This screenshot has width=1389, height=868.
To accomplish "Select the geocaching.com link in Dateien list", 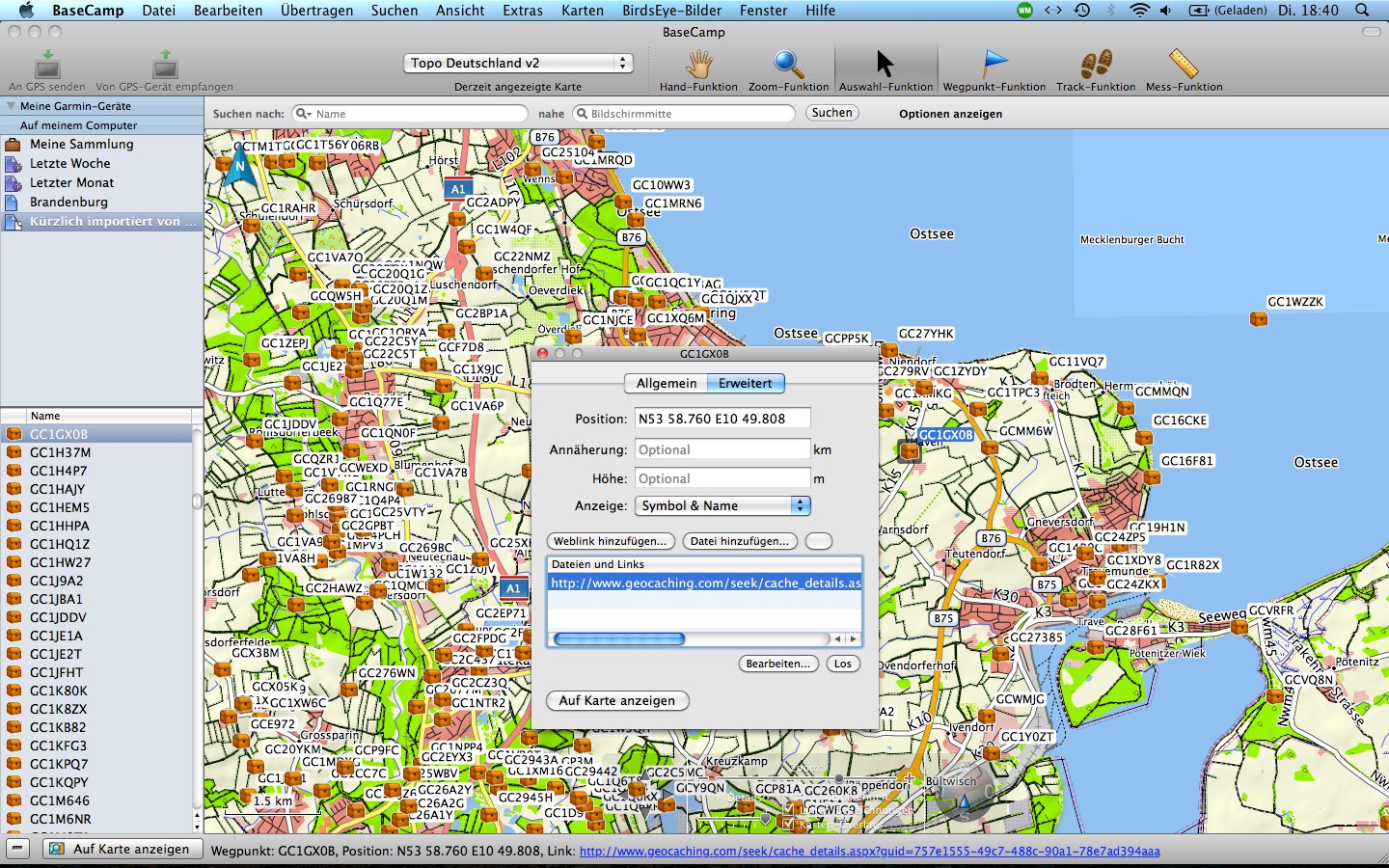I will 704,583.
